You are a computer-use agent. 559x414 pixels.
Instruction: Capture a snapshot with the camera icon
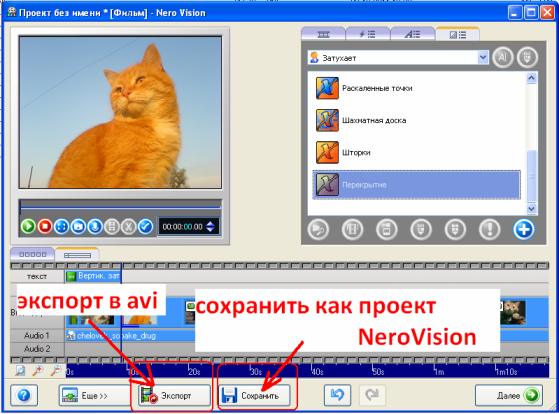point(78,226)
